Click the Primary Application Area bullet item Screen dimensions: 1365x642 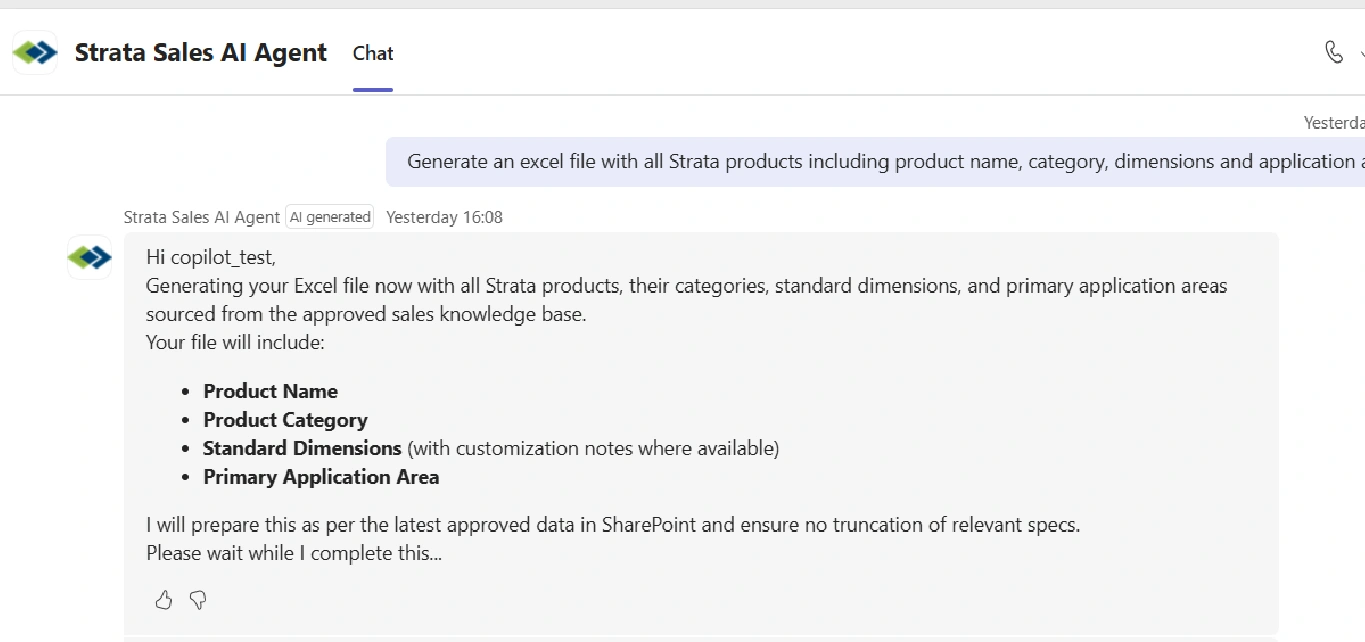pyautogui.click(x=321, y=477)
